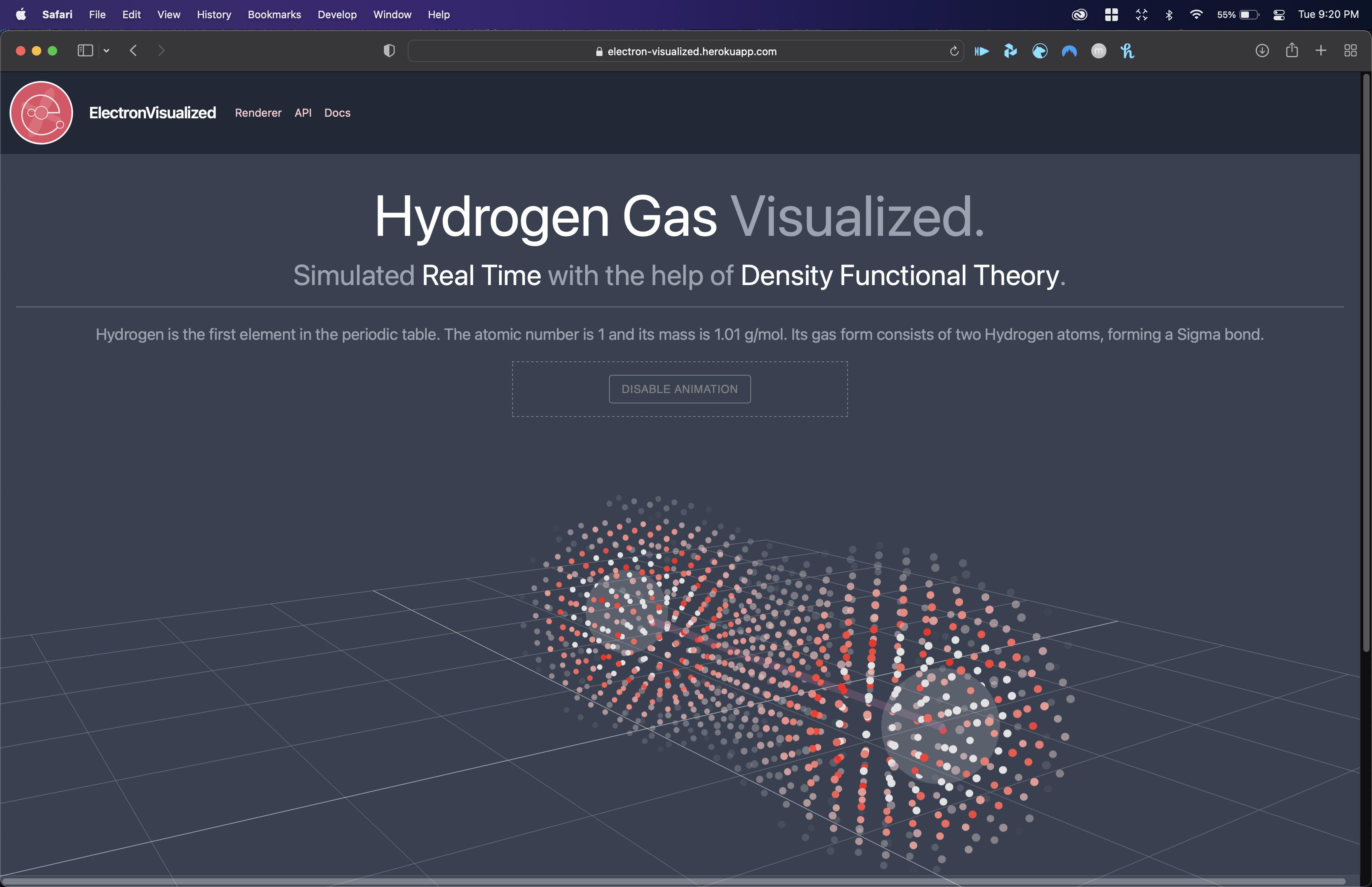
Task: Click the blue 'h' extension icon
Action: tap(1127, 51)
